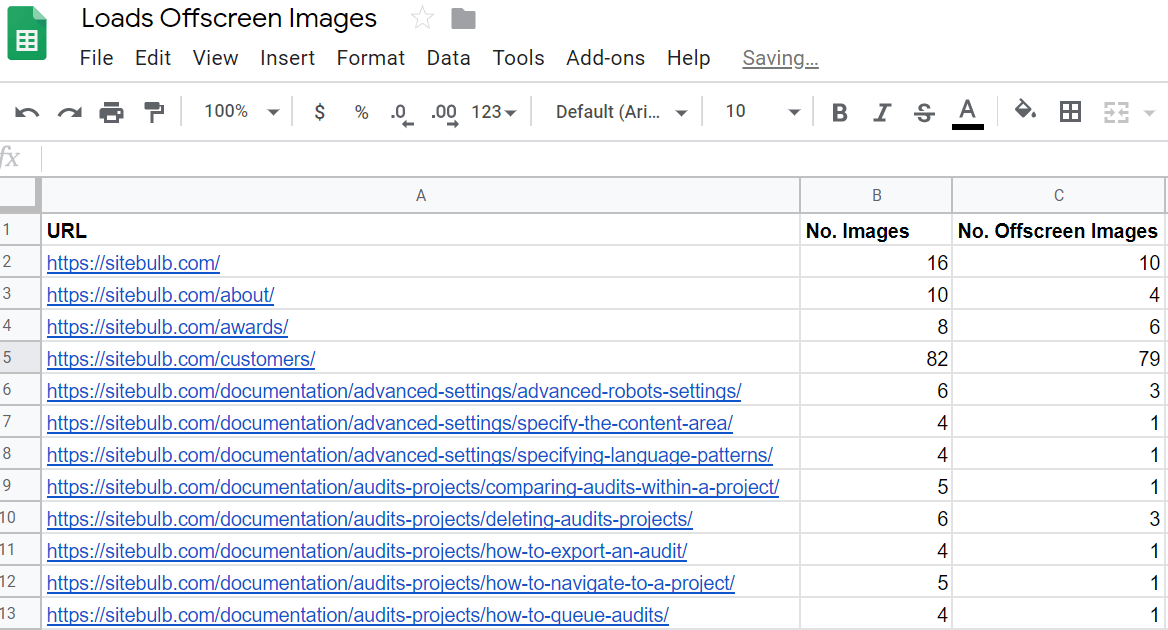1168x630 pixels.
Task: Open the deleting-audits-projects link
Action: coord(369,519)
